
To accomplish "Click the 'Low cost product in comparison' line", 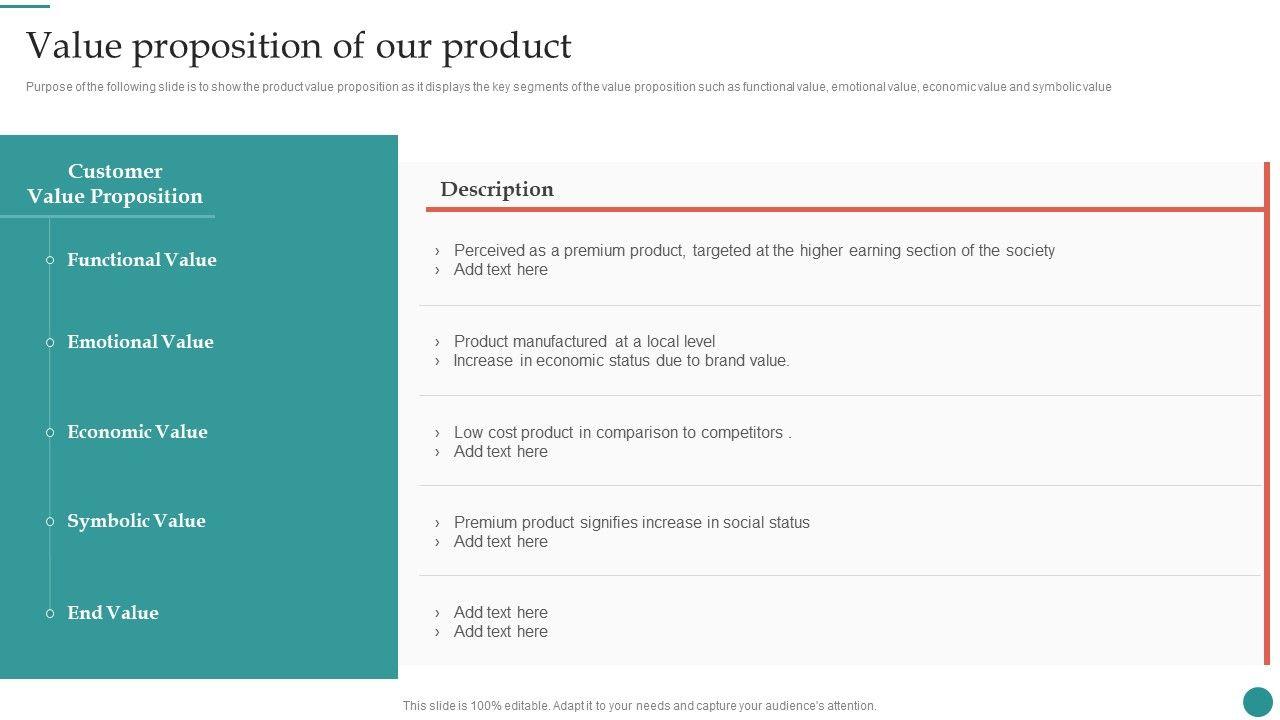I will click(x=622, y=433).
